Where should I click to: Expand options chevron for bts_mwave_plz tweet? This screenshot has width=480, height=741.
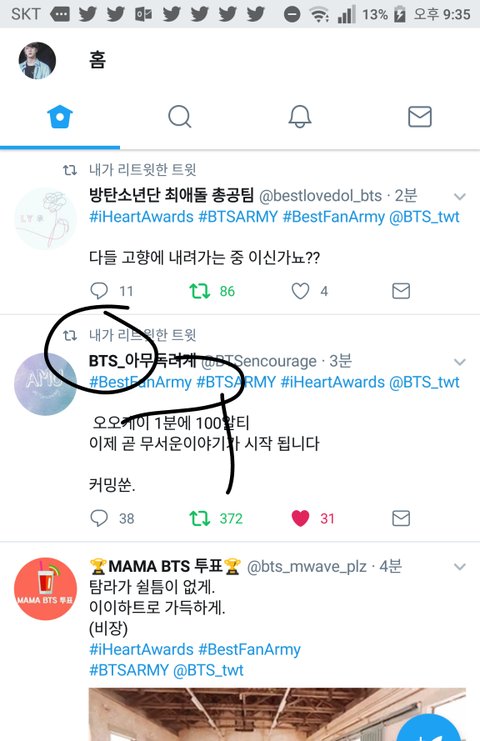pyautogui.click(x=460, y=567)
